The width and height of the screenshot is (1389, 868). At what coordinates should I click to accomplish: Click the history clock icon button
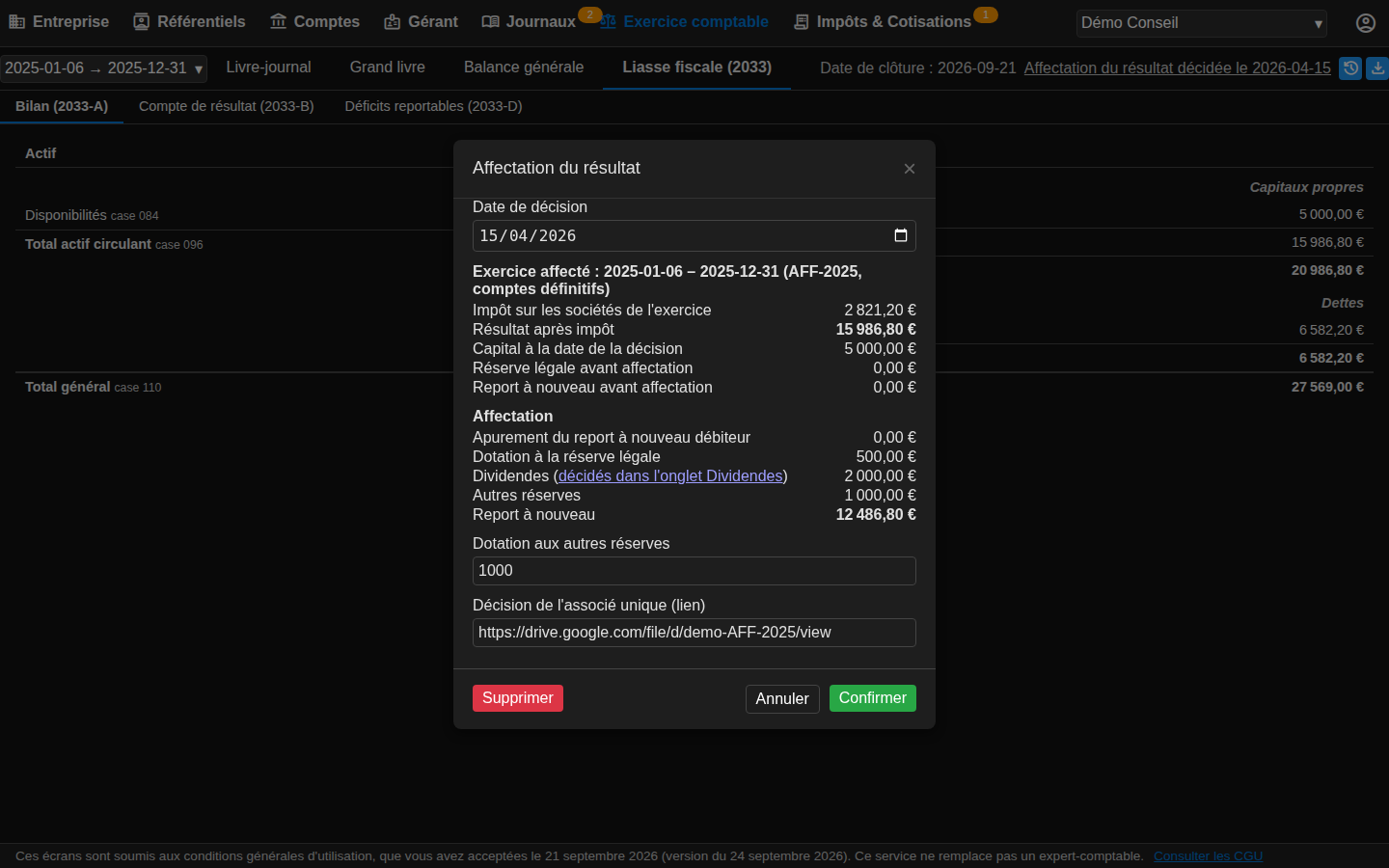(1350, 68)
